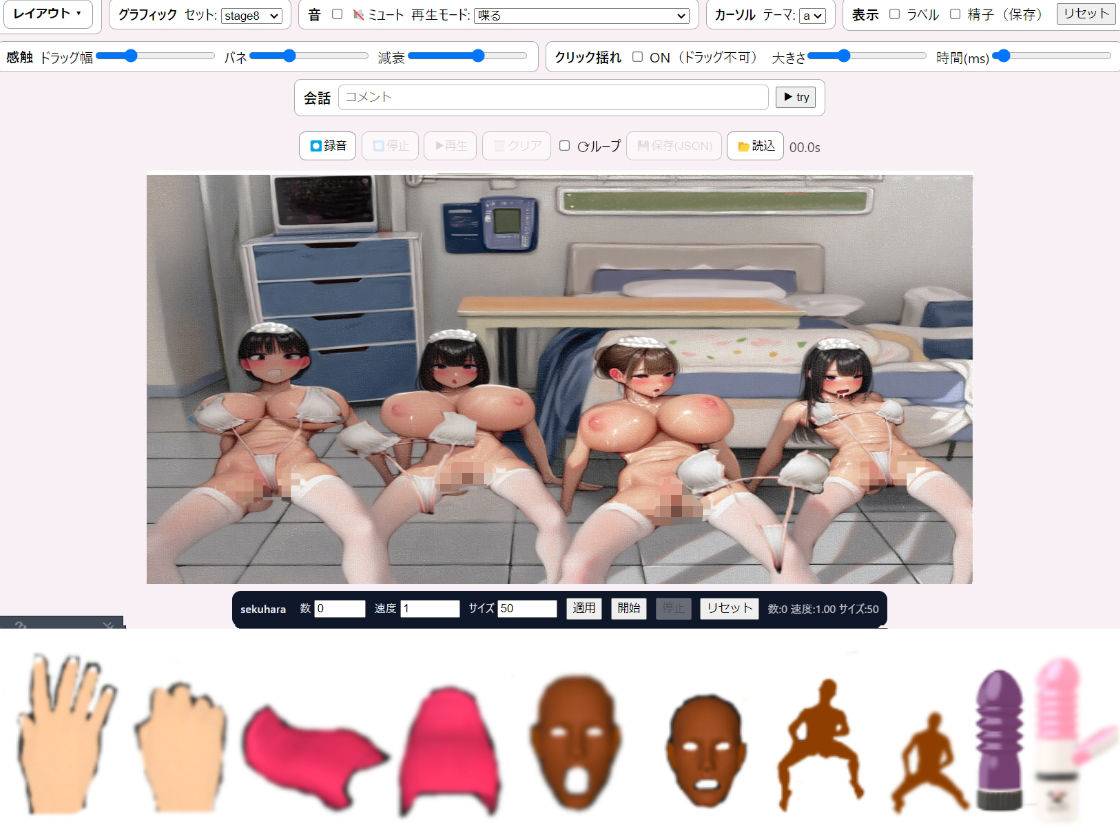Open the グラフィック stage8 set dropdown
Screen dimensions: 1120x840
coord(251,15)
